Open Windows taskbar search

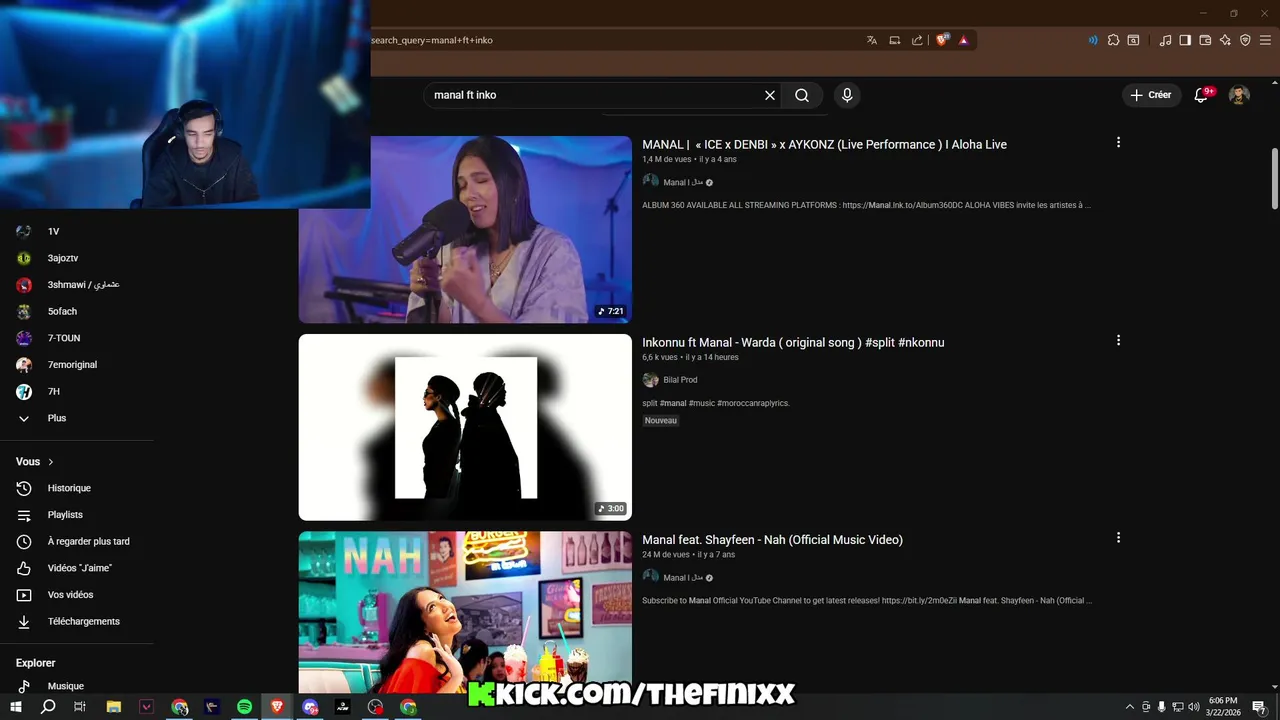pyautogui.click(x=48, y=707)
